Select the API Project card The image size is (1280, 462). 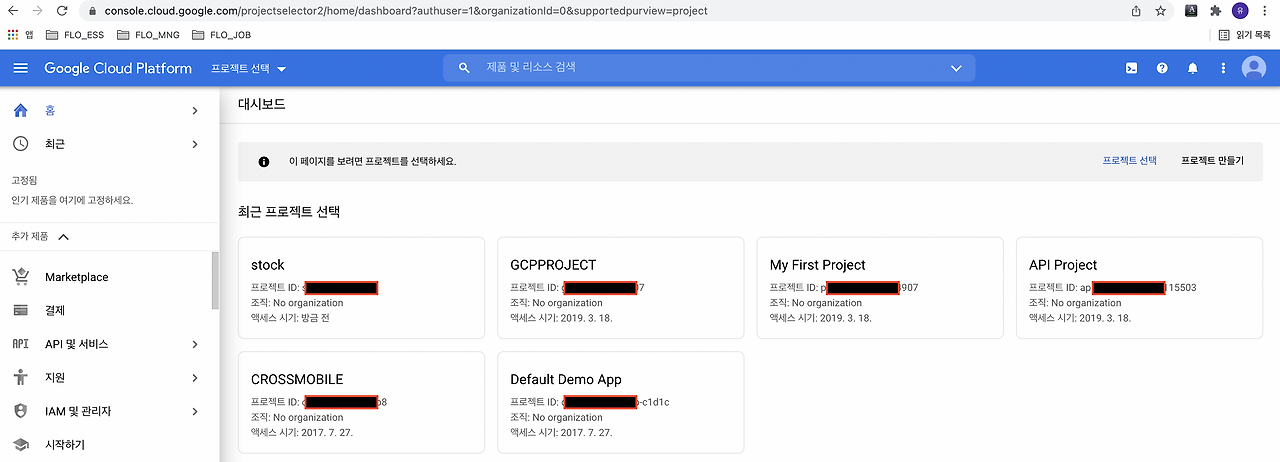coord(1139,288)
